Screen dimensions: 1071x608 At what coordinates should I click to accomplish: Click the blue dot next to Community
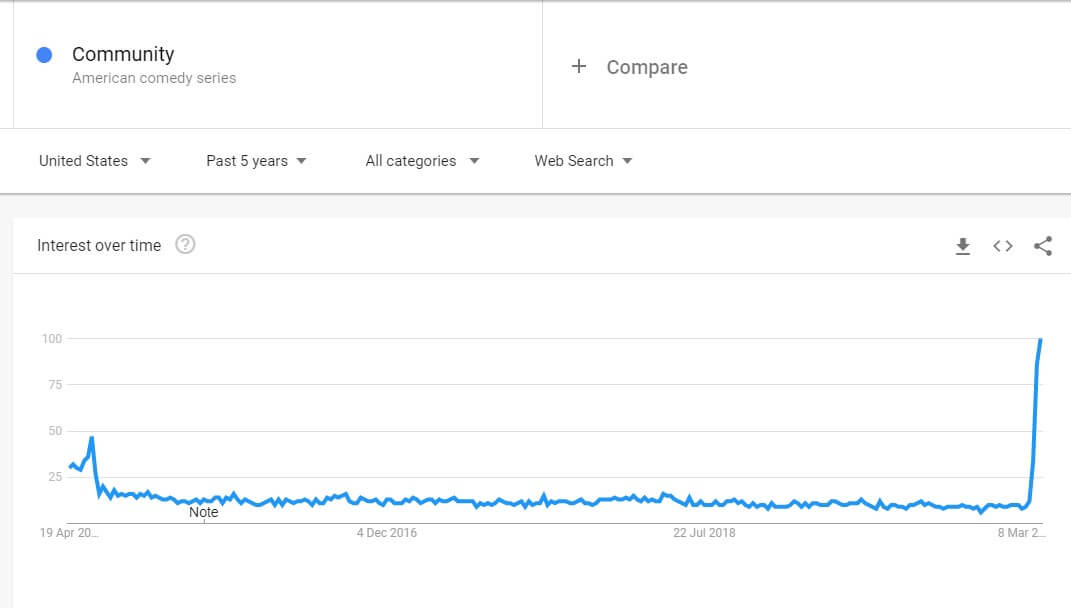point(44,55)
